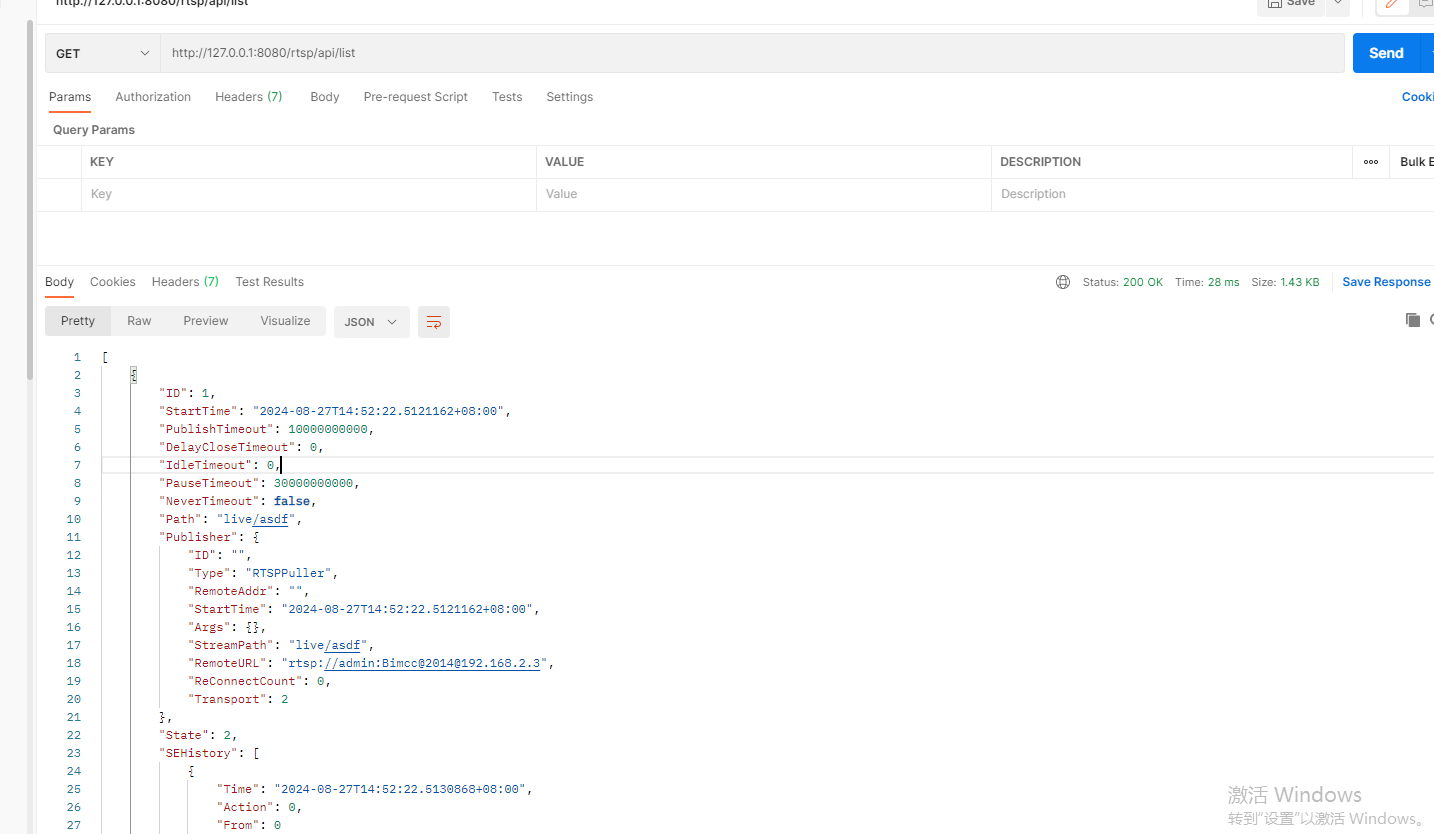Open the JSON format dropdown
Screen dimensions: 1434x834
[x=371, y=322]
